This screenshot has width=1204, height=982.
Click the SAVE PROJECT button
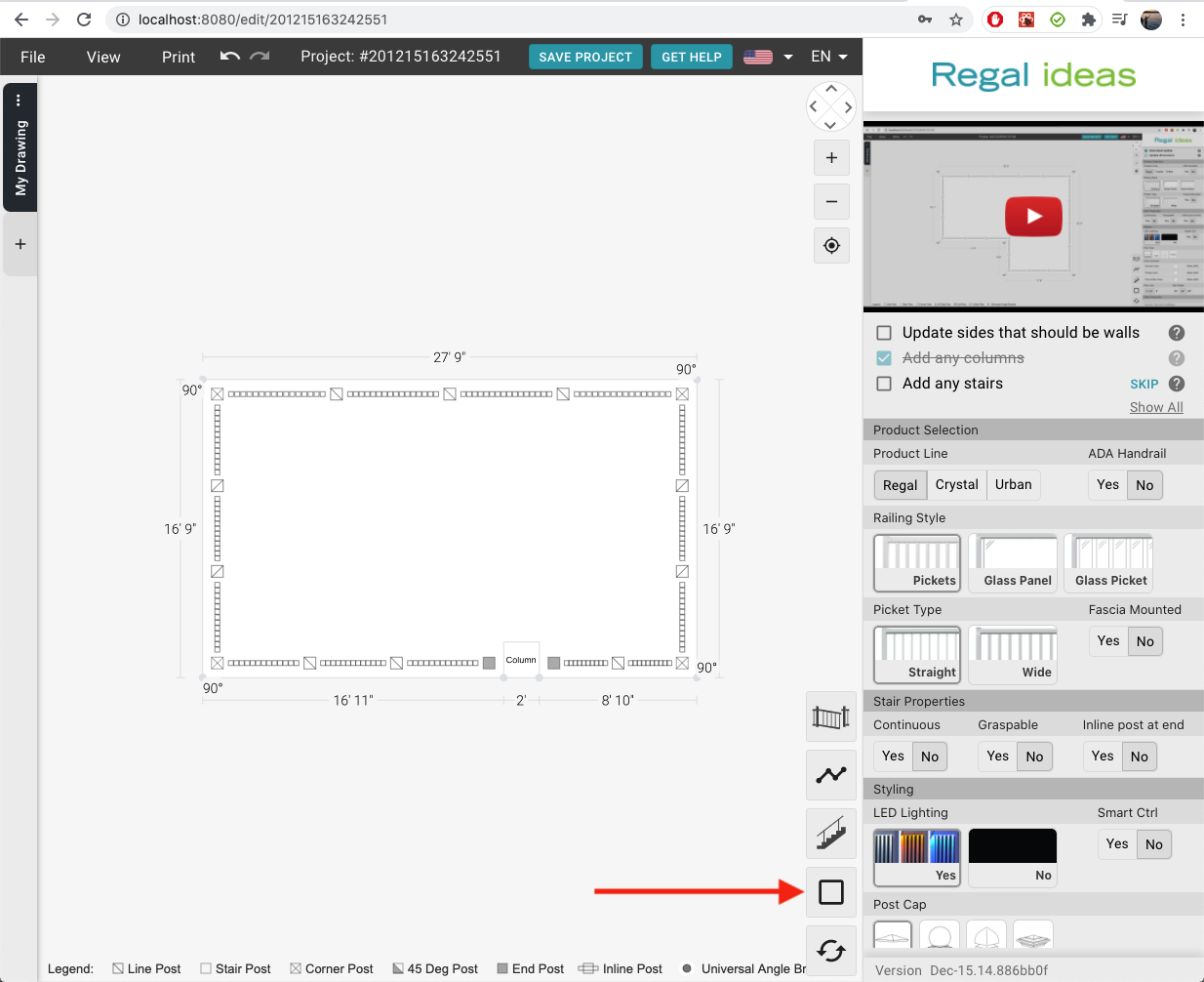coord(585,57)
